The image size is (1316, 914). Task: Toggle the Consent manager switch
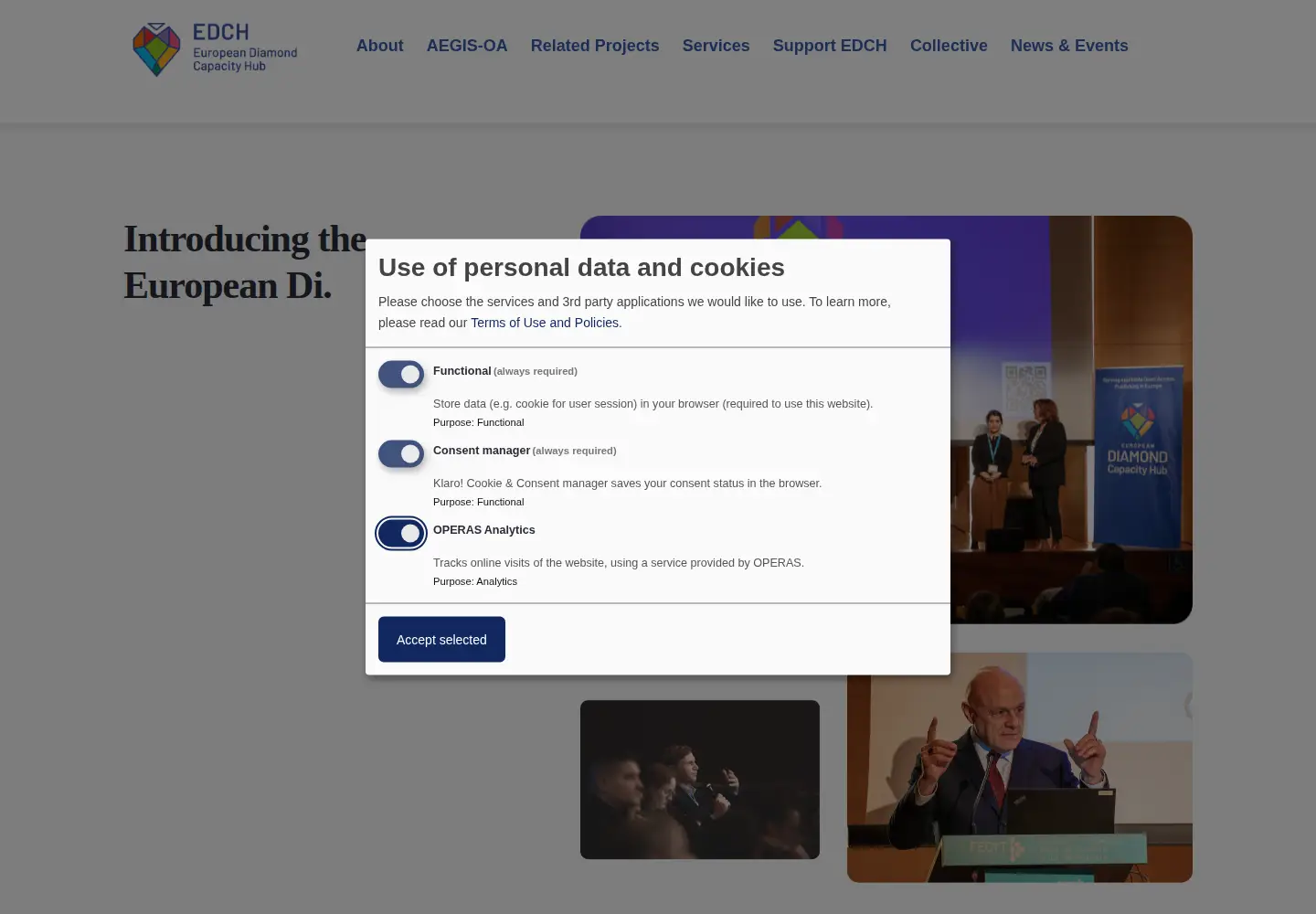[x=401, y=453]
